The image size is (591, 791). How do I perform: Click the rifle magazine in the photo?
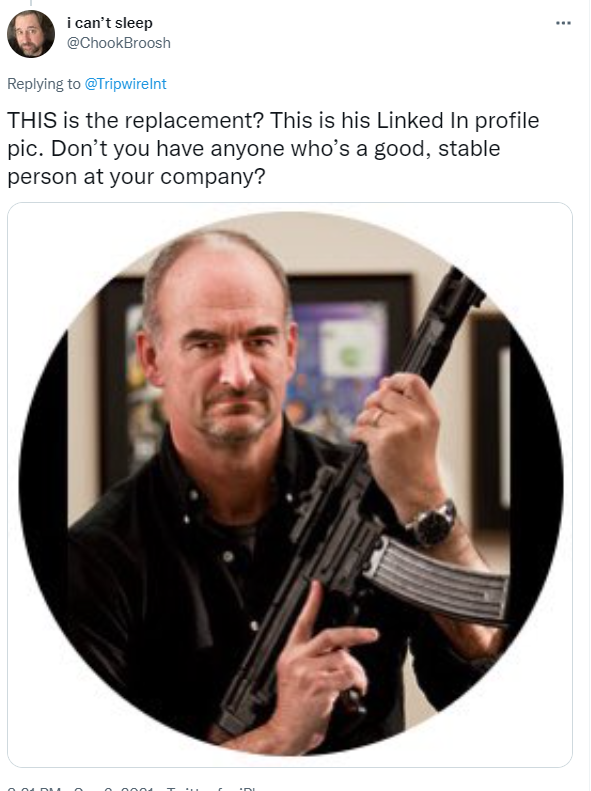click(x=436, y=580)
